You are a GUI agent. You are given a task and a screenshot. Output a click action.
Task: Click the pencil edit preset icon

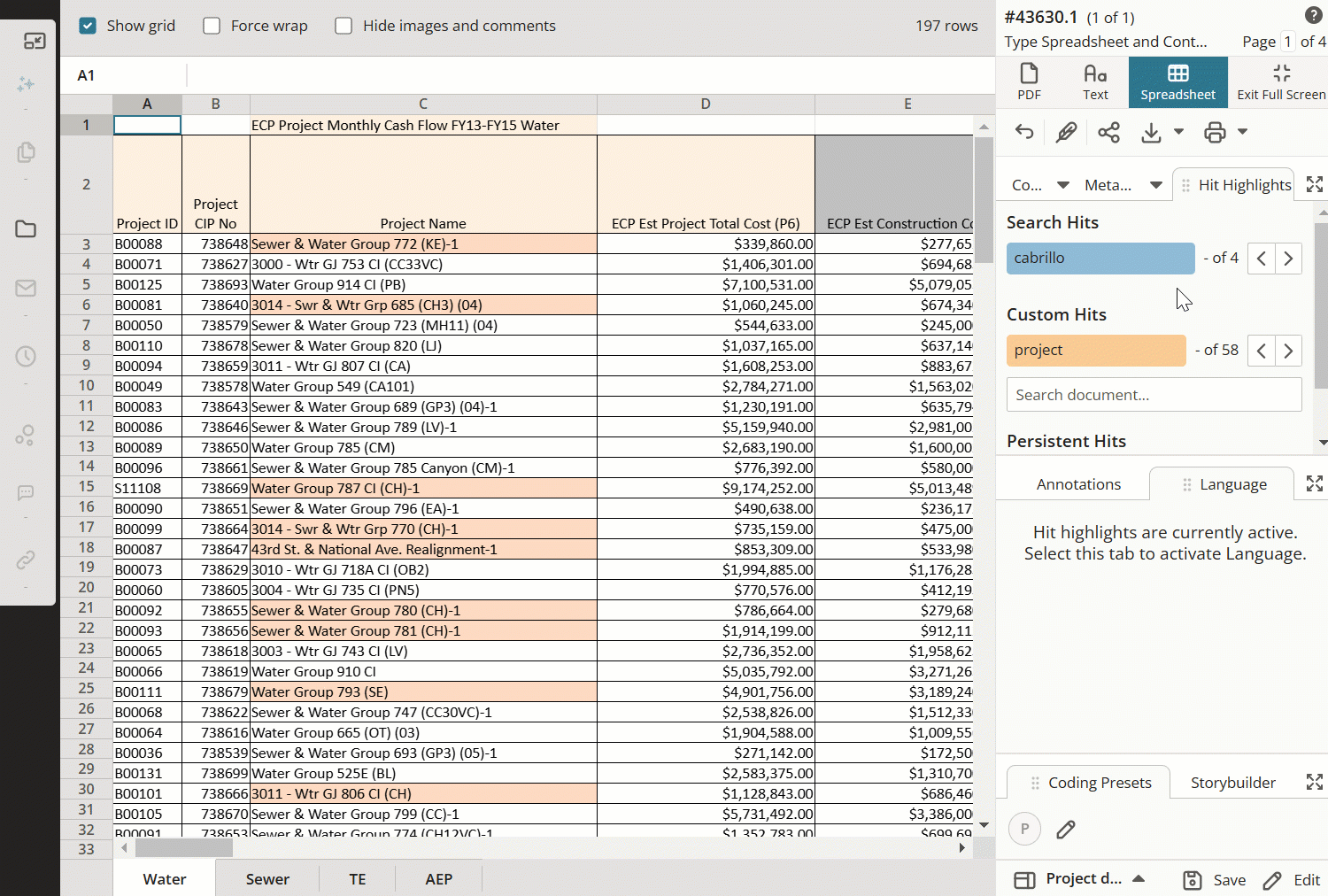coord(1066,830)
